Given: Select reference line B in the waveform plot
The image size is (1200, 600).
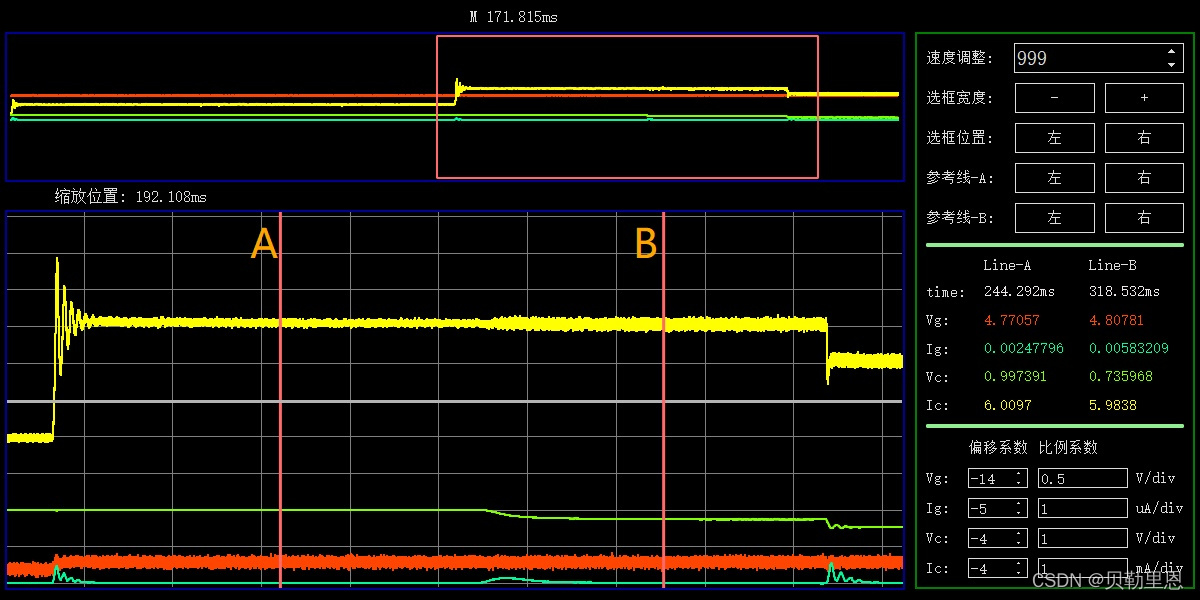Looking at the screenshot, I should (x=664, y=400).
